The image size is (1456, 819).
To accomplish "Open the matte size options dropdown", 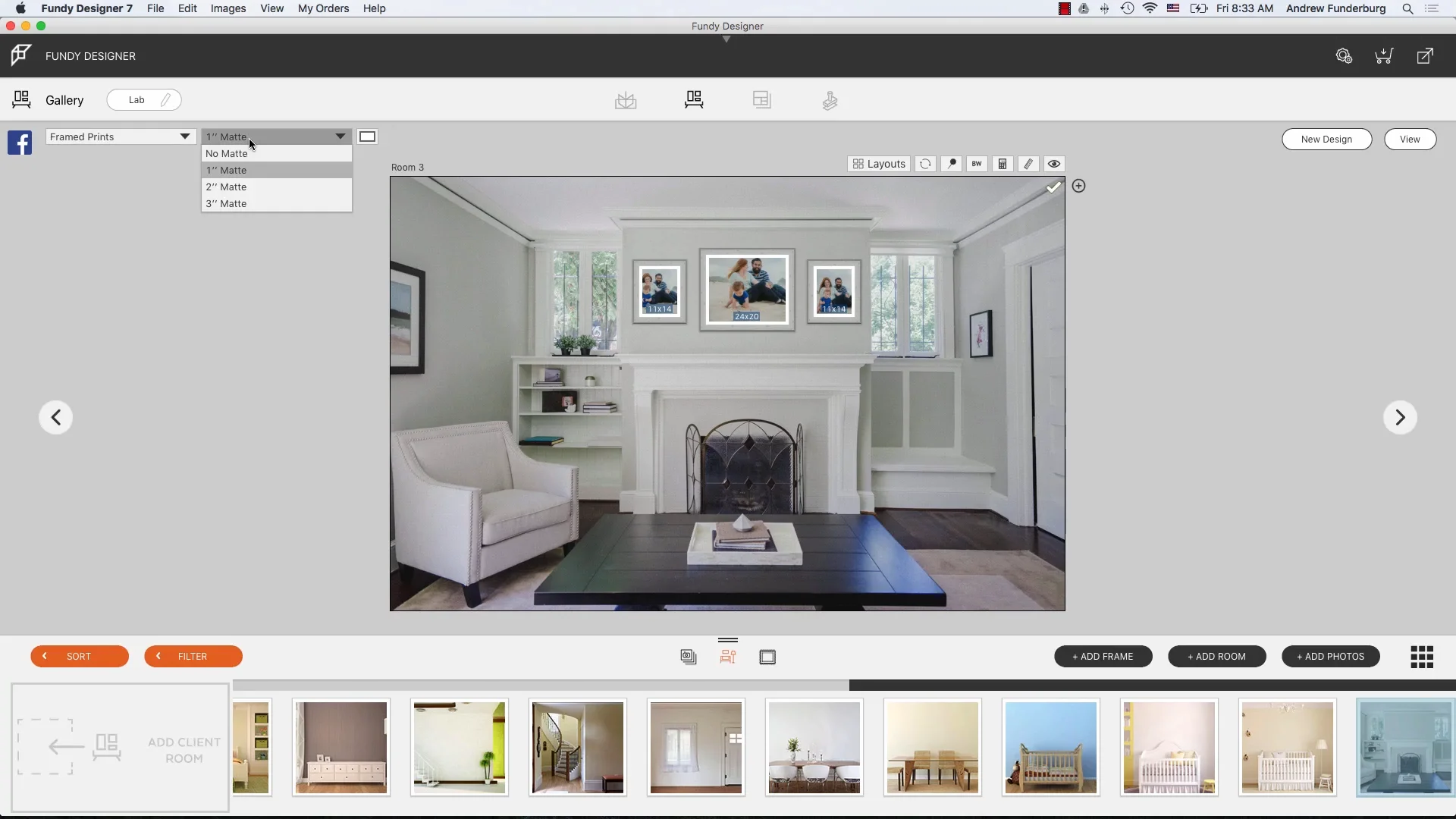I will [275, 136].
